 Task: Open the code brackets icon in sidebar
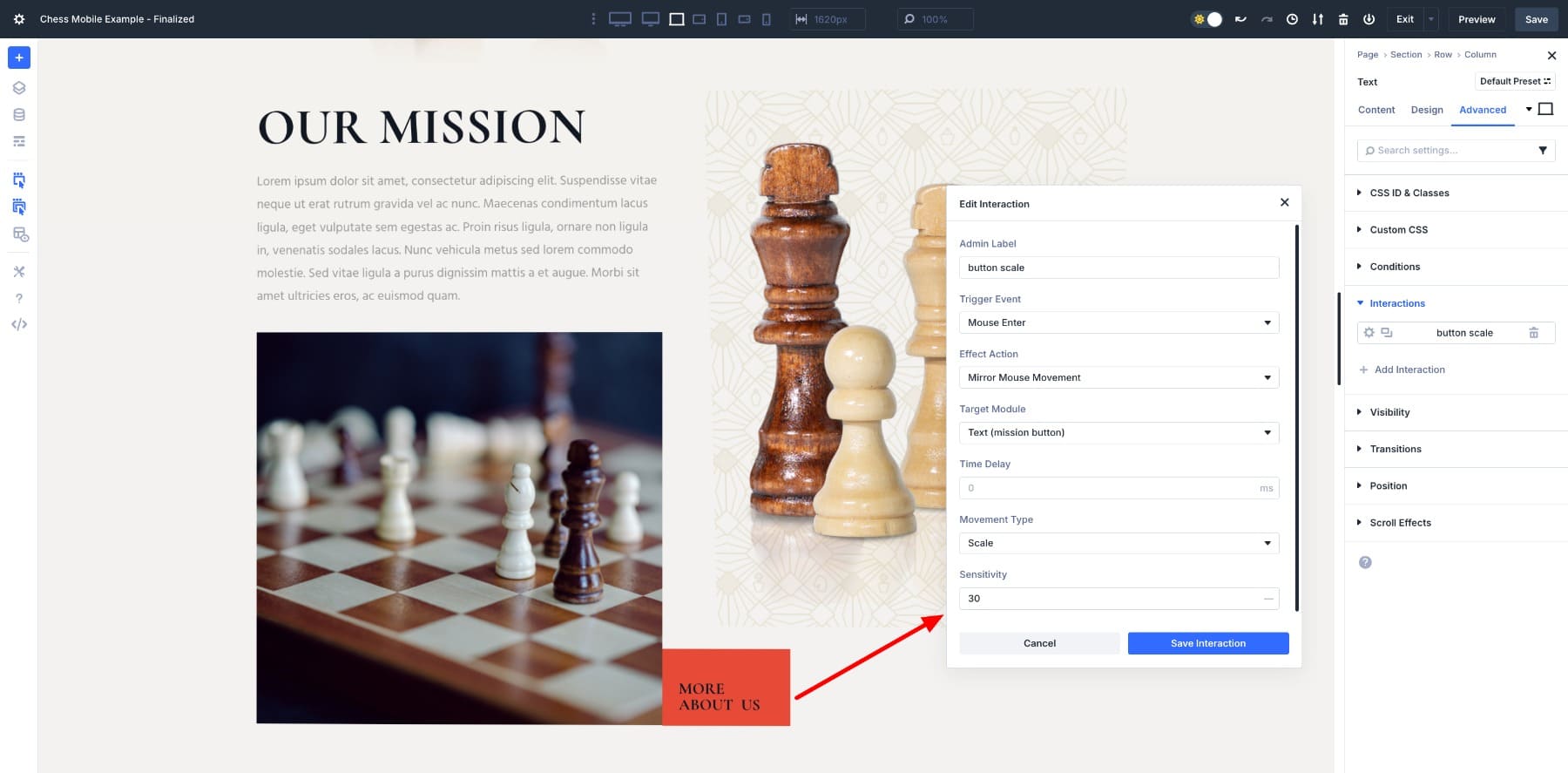(x=19, y=324)
